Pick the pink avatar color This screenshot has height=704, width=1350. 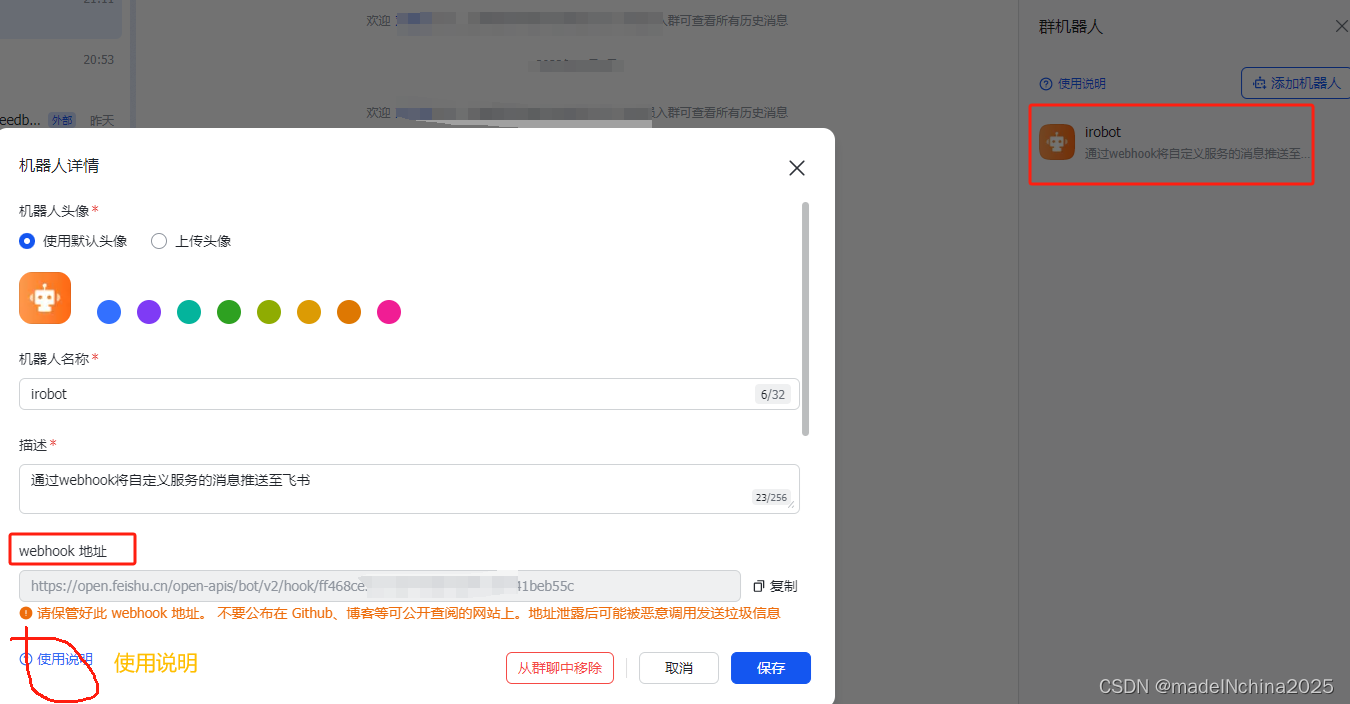[x=389, y=312]
